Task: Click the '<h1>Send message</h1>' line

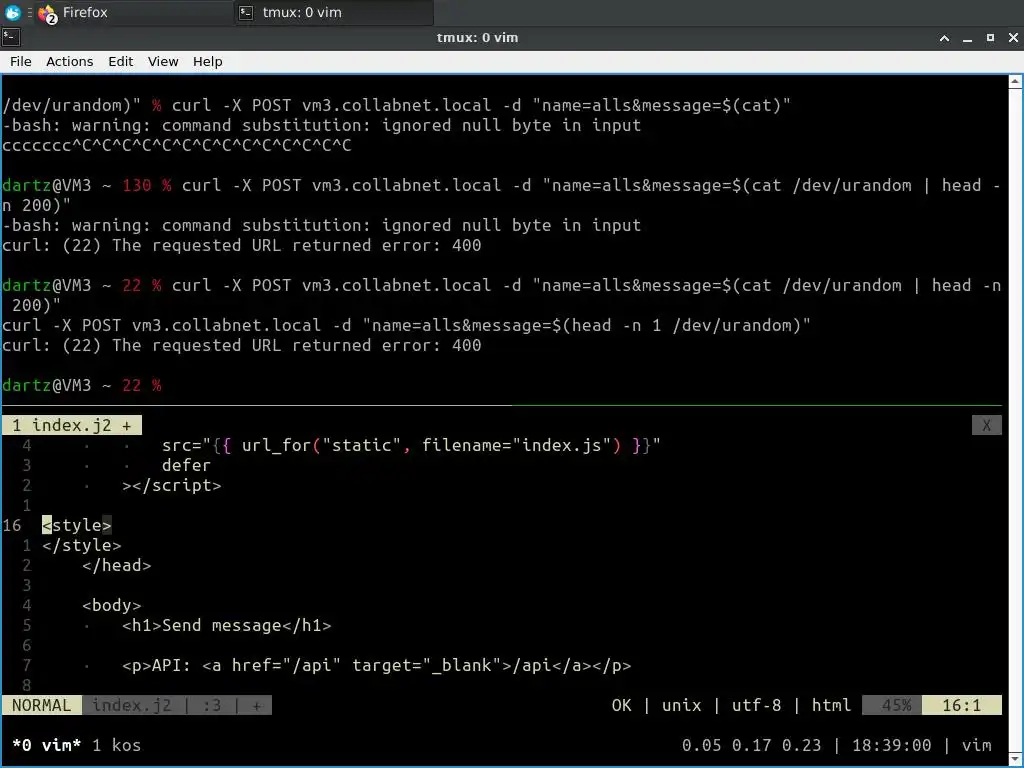Action: pos(227,626)
